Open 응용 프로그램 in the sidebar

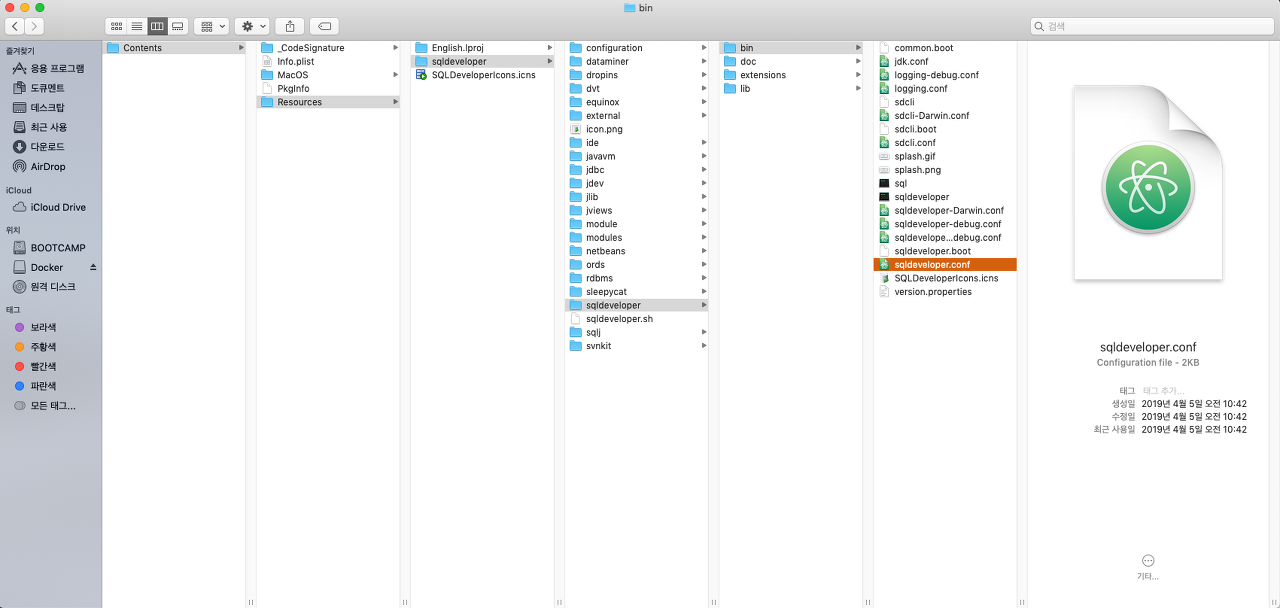pyautogui.click(x=50, y=68)
